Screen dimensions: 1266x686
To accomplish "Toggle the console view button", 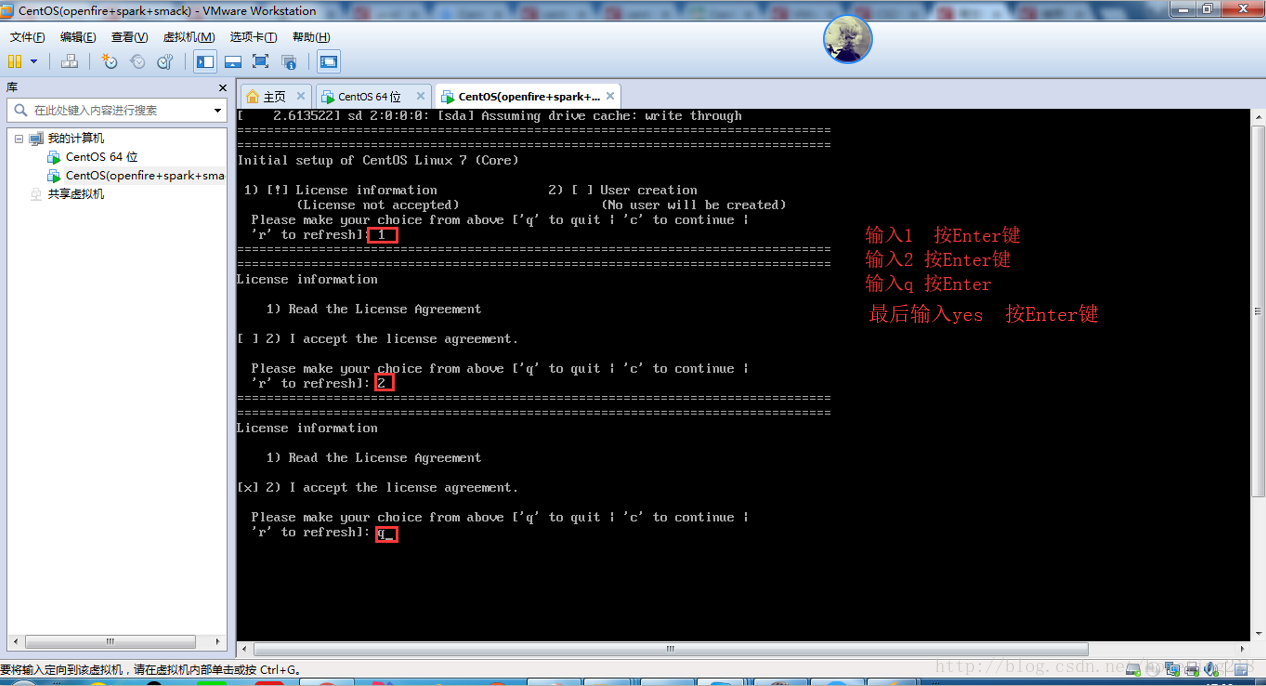I will tap(328, 62).
